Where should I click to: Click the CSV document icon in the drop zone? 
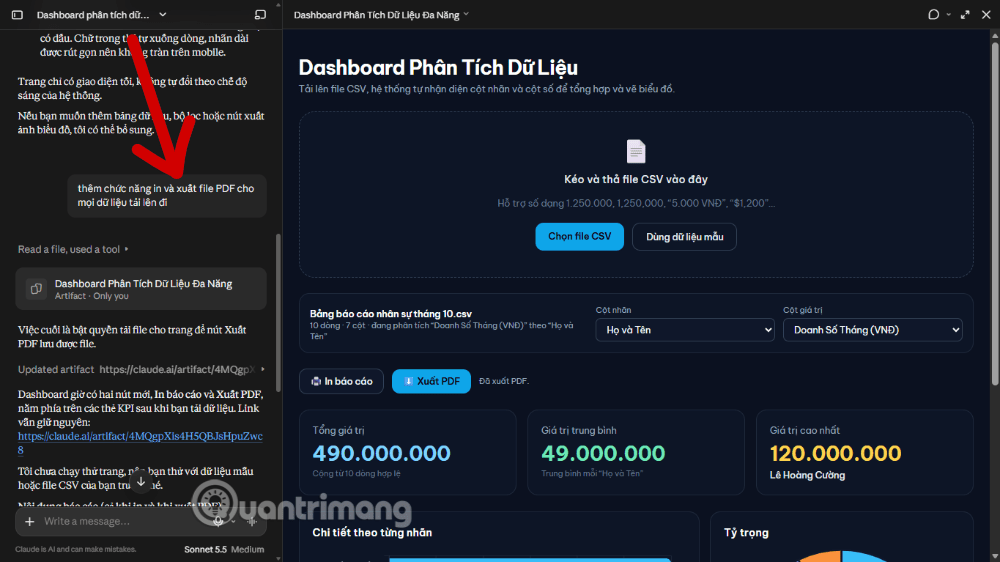(x=636, y=151)
